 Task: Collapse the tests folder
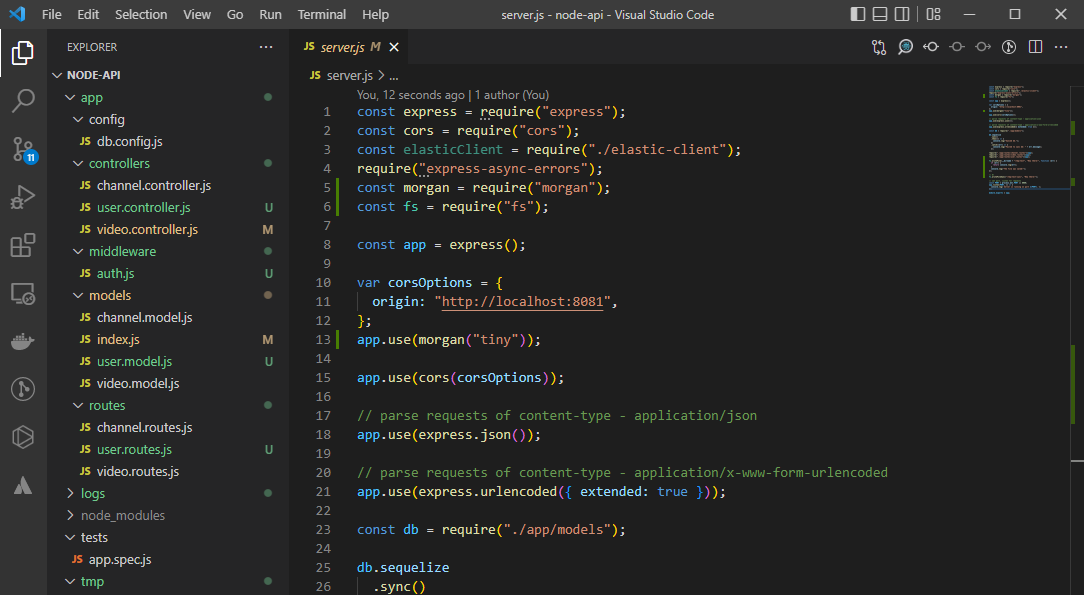click(70, 538)
